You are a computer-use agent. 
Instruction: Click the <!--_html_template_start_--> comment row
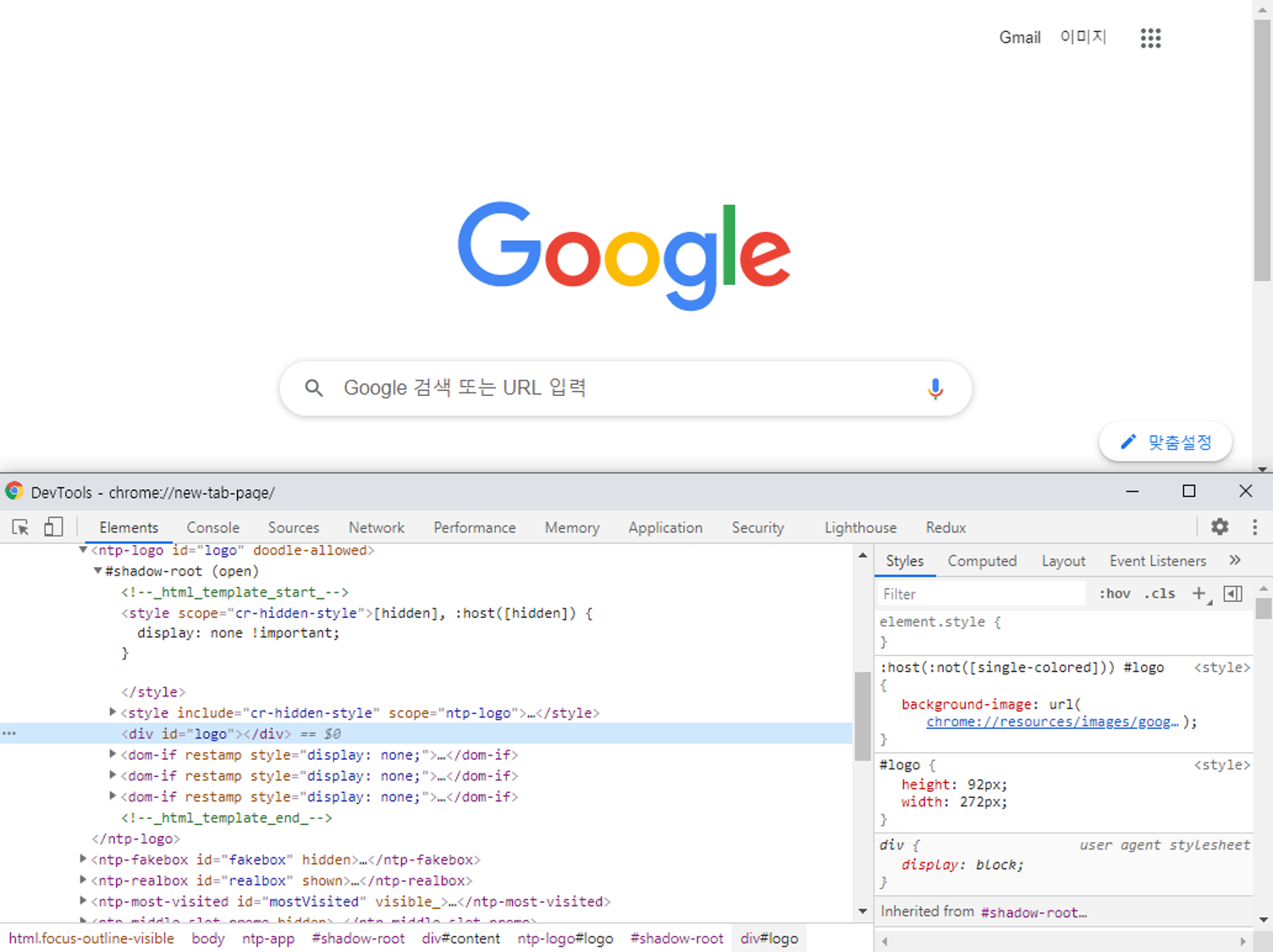pos(234,592)
